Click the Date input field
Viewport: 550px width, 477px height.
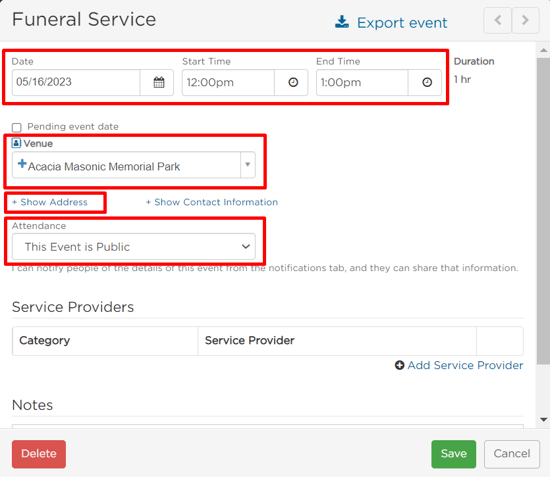click(x=76, y=82)
